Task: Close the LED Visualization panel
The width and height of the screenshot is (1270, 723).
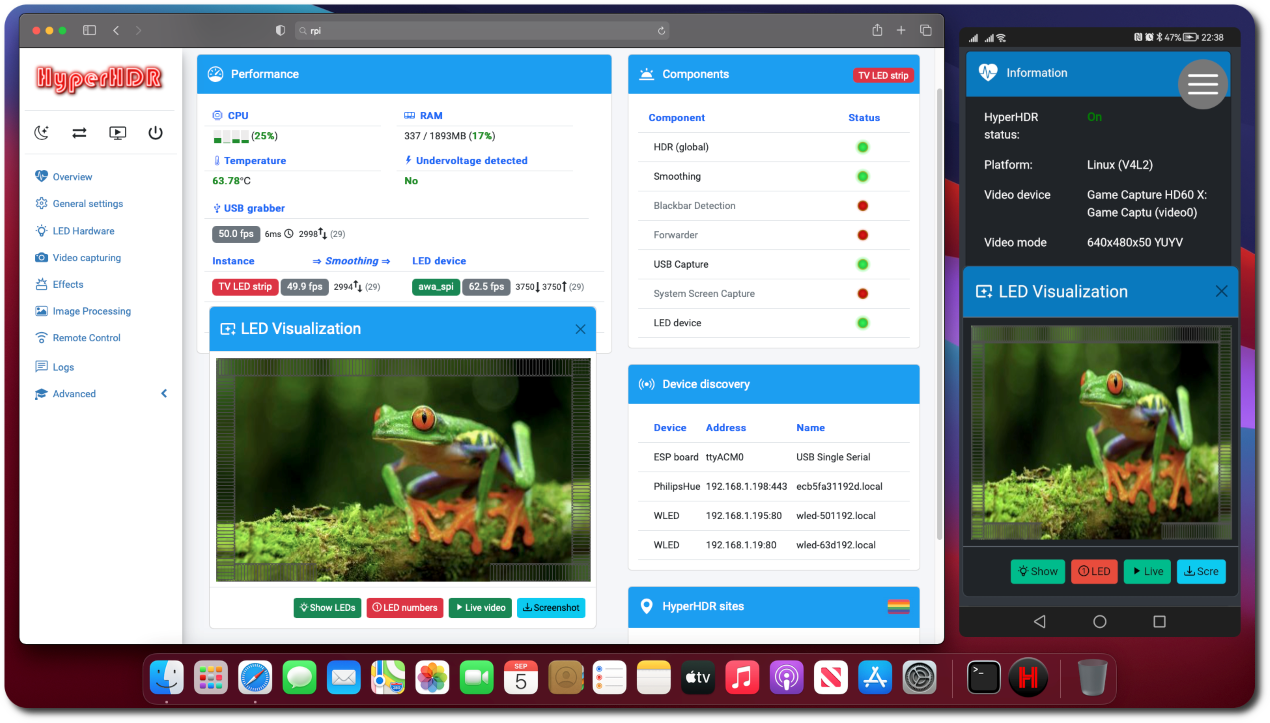Action: click(580, 329)
